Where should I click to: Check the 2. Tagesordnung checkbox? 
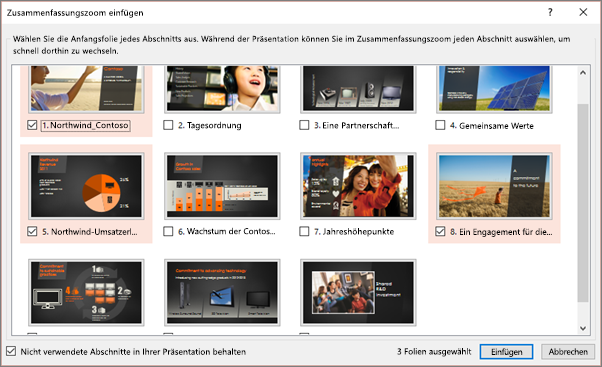(x=168, y=125)
